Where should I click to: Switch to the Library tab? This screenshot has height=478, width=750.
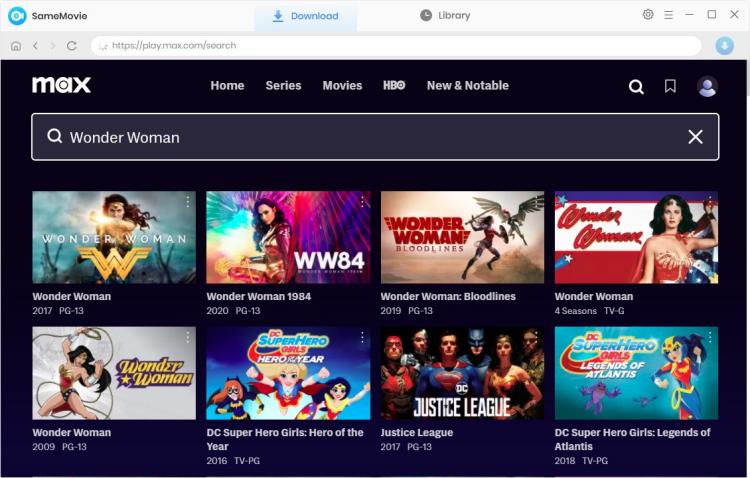445,15
